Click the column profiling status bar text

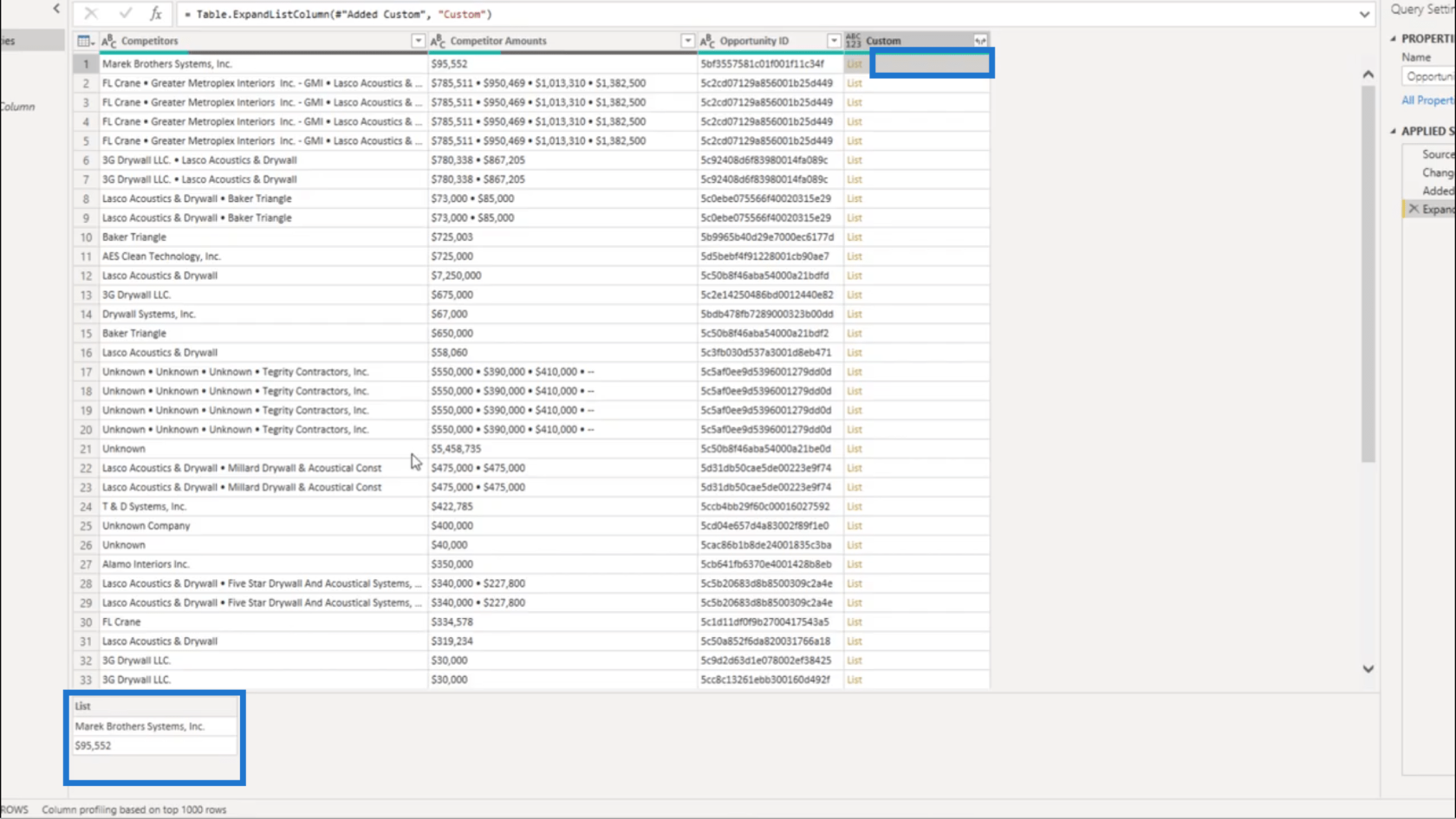click(134, 809)
